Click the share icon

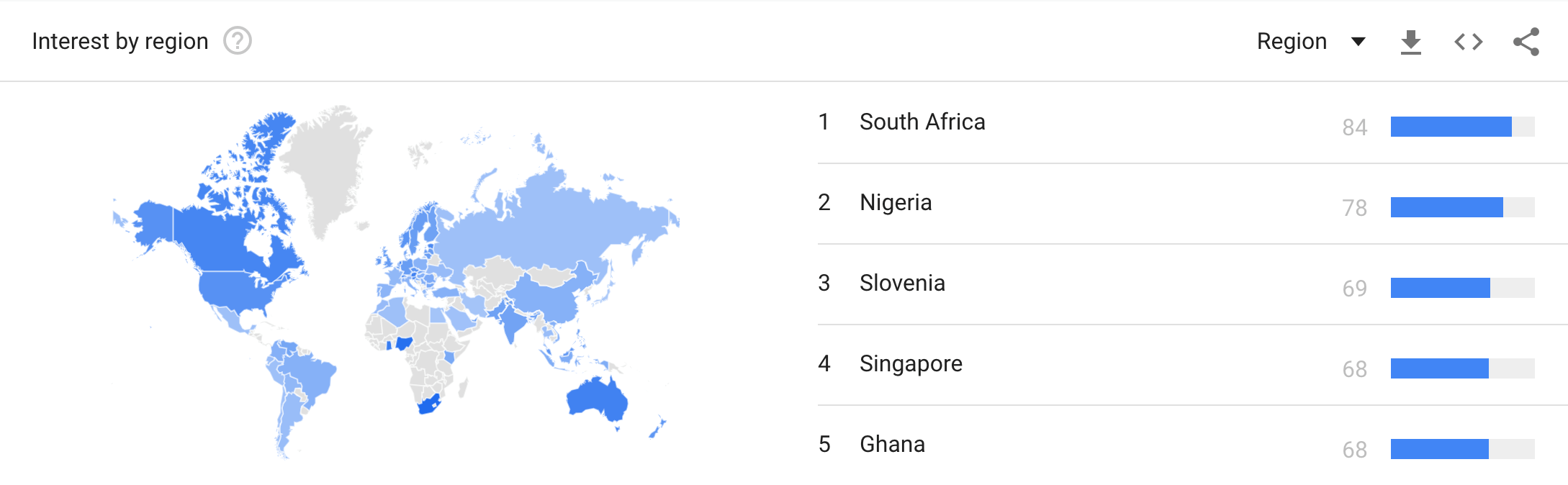[1526, 42]
